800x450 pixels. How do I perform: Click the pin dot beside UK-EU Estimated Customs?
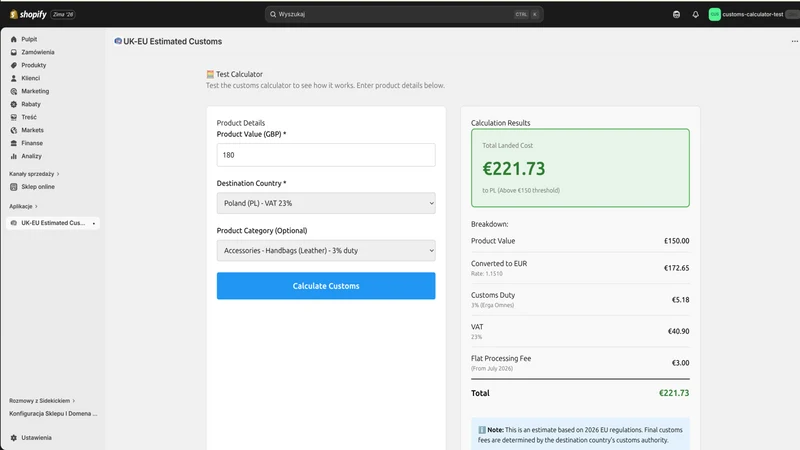click(94, 223)
